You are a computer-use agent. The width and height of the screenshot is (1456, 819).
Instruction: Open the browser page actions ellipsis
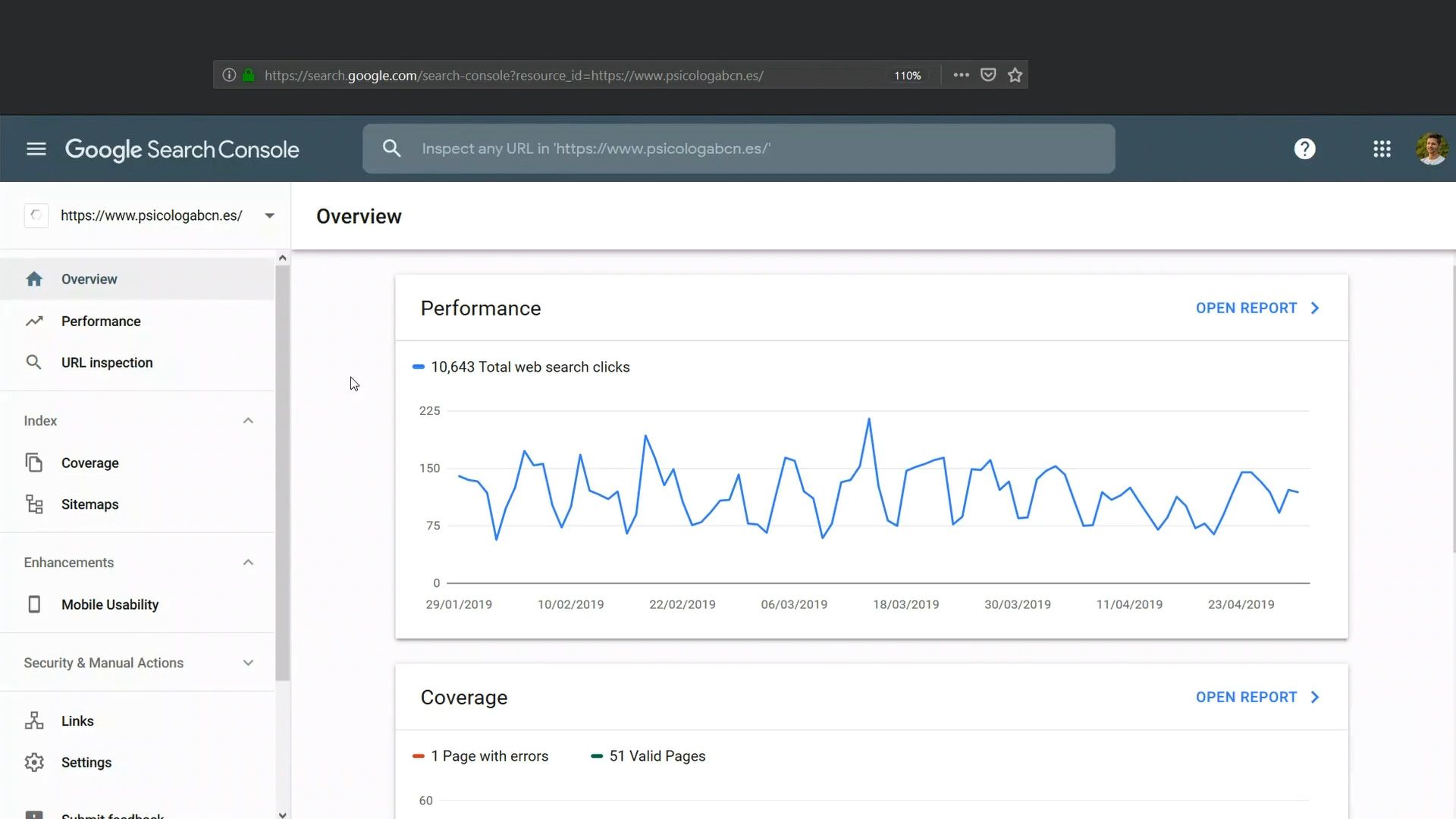point(962,75)
